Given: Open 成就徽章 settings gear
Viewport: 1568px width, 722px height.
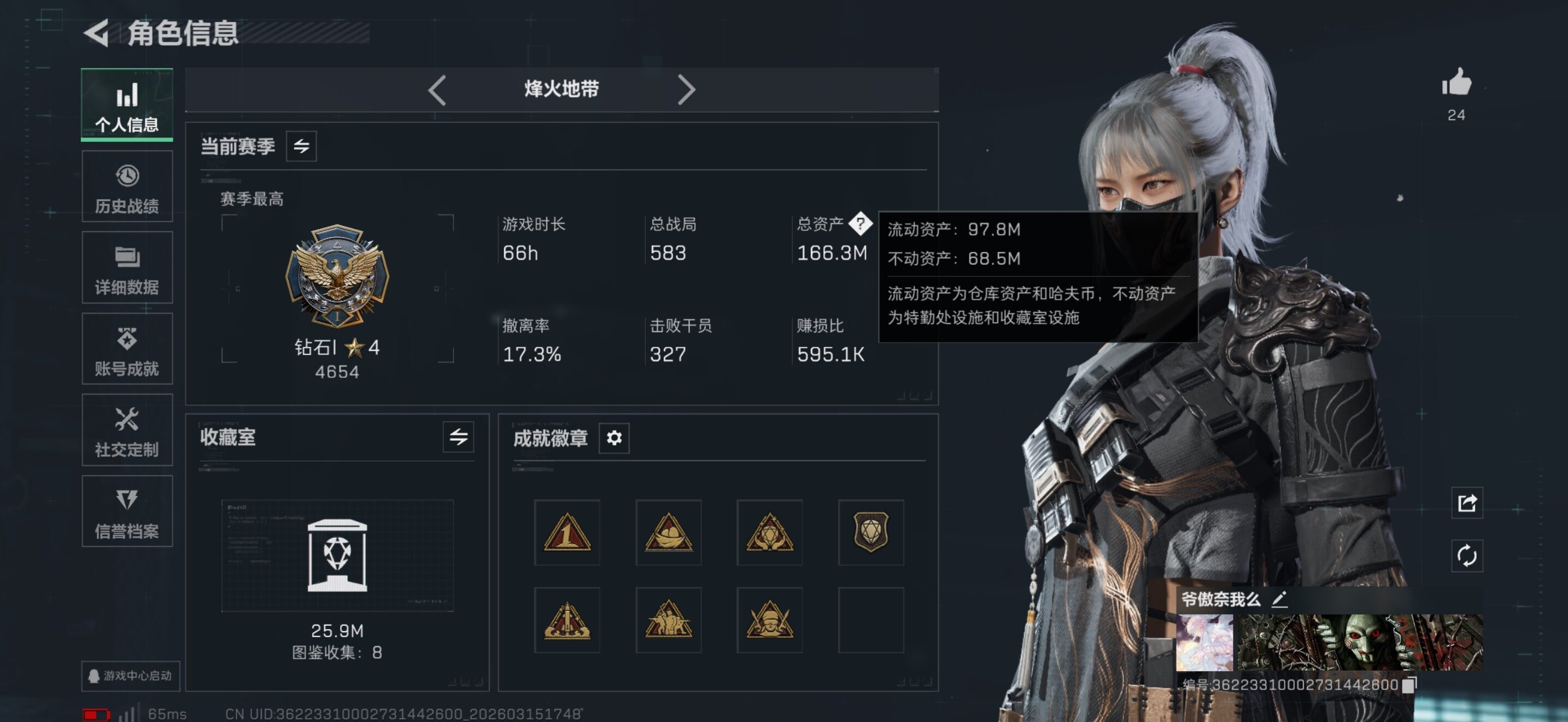Looking at the screenshot, I should pyautogui.click(x=614, y=438).
